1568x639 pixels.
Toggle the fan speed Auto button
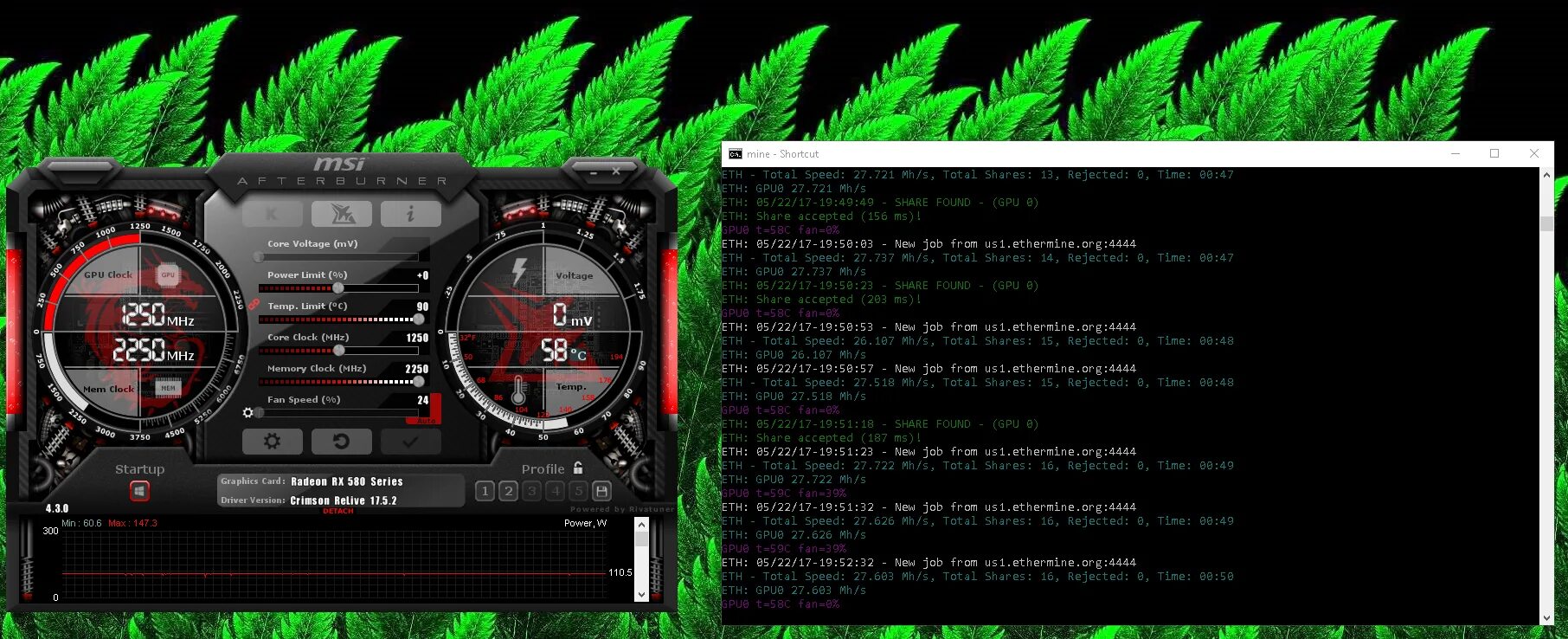427,421
